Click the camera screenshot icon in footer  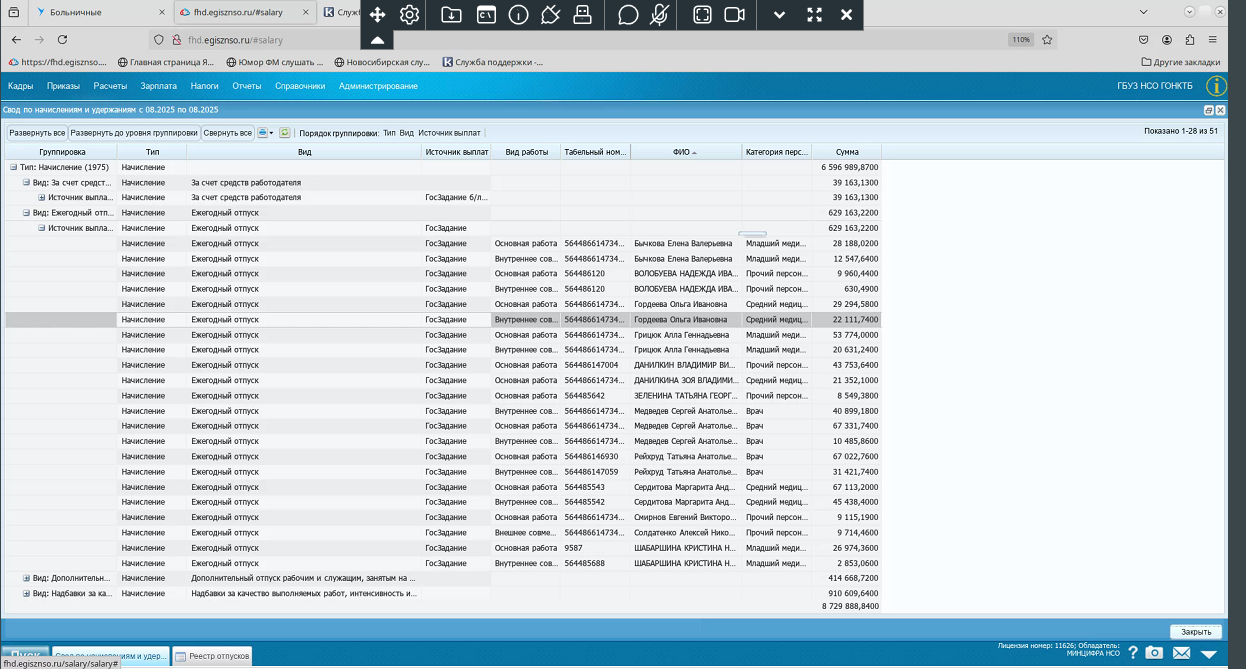tap(1154, 653)
